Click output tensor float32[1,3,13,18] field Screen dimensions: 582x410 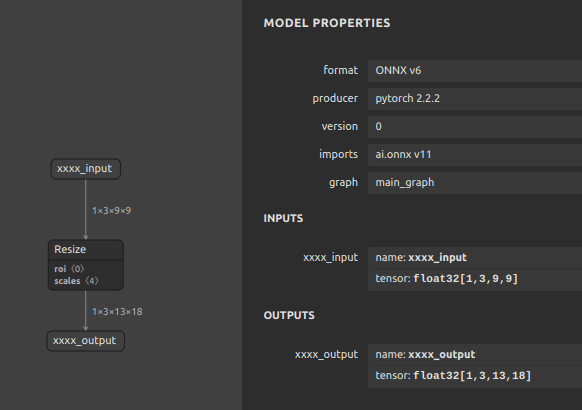coord(475,376)
